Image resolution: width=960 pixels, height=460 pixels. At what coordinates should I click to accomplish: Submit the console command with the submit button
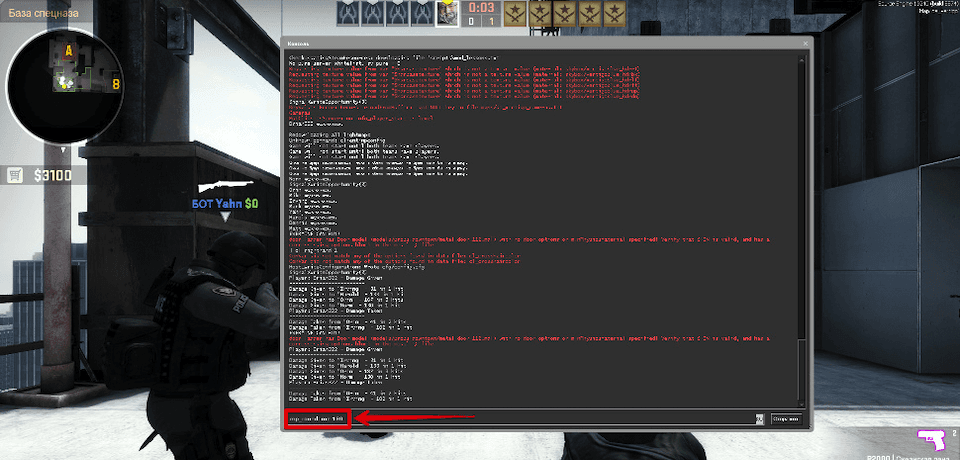[x=786, y=419]
